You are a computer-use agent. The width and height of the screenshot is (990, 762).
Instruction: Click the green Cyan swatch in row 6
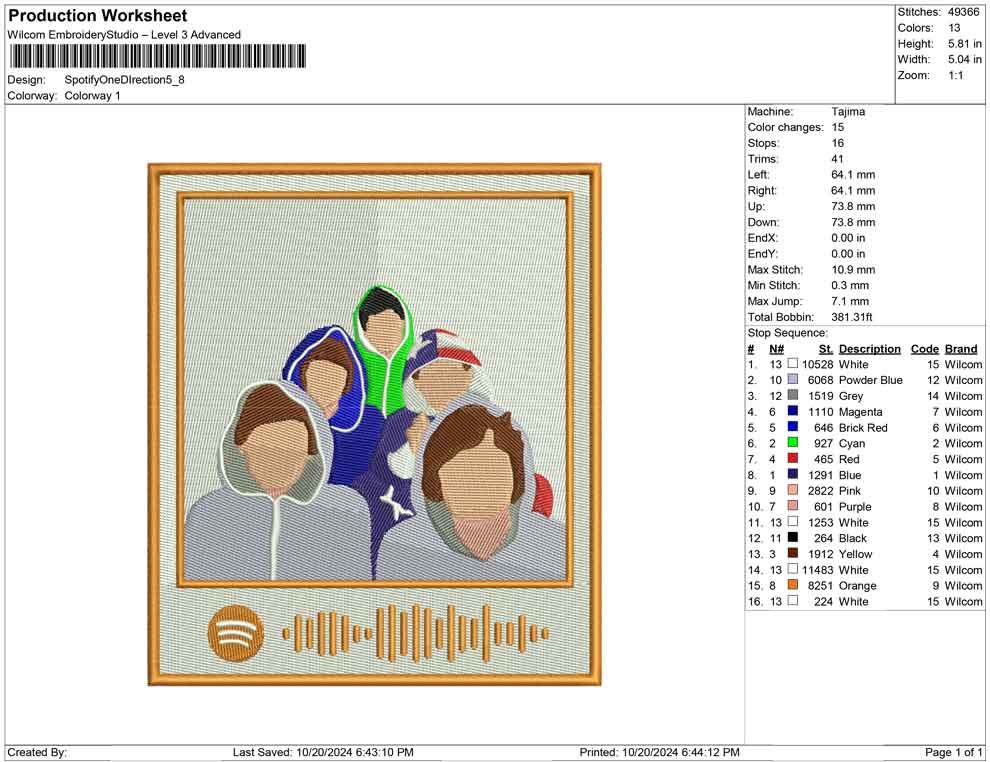[x=792, y=443]
